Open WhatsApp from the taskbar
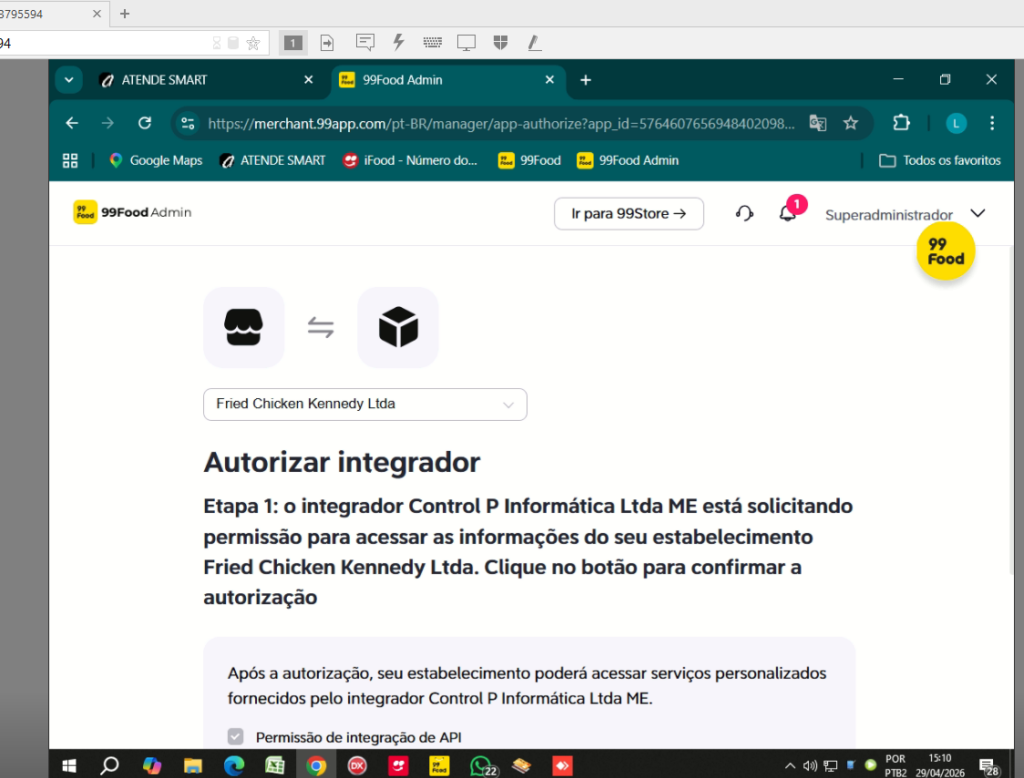 click(481, 766)
